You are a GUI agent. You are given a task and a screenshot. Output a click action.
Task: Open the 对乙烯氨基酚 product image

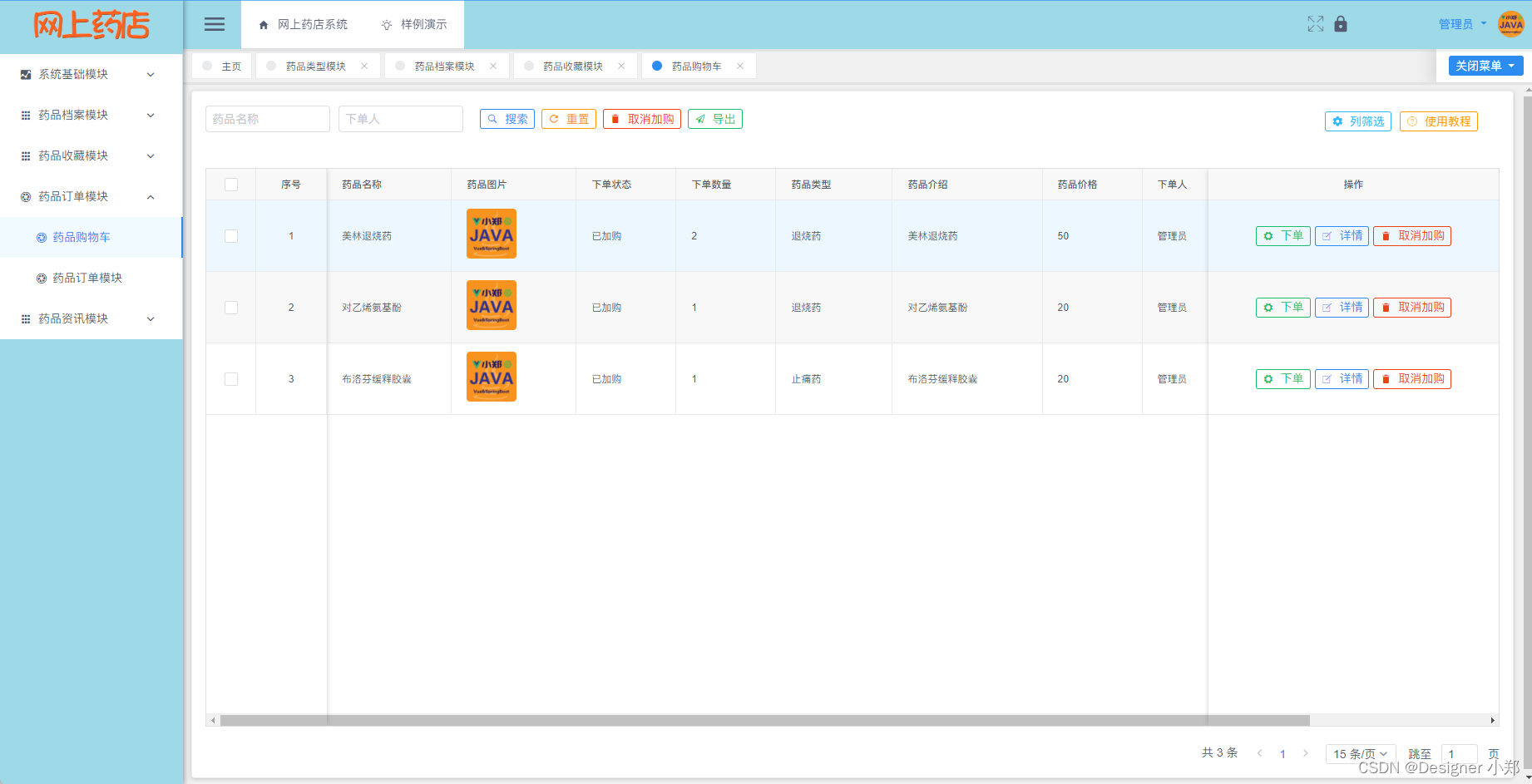click(492, 305)
